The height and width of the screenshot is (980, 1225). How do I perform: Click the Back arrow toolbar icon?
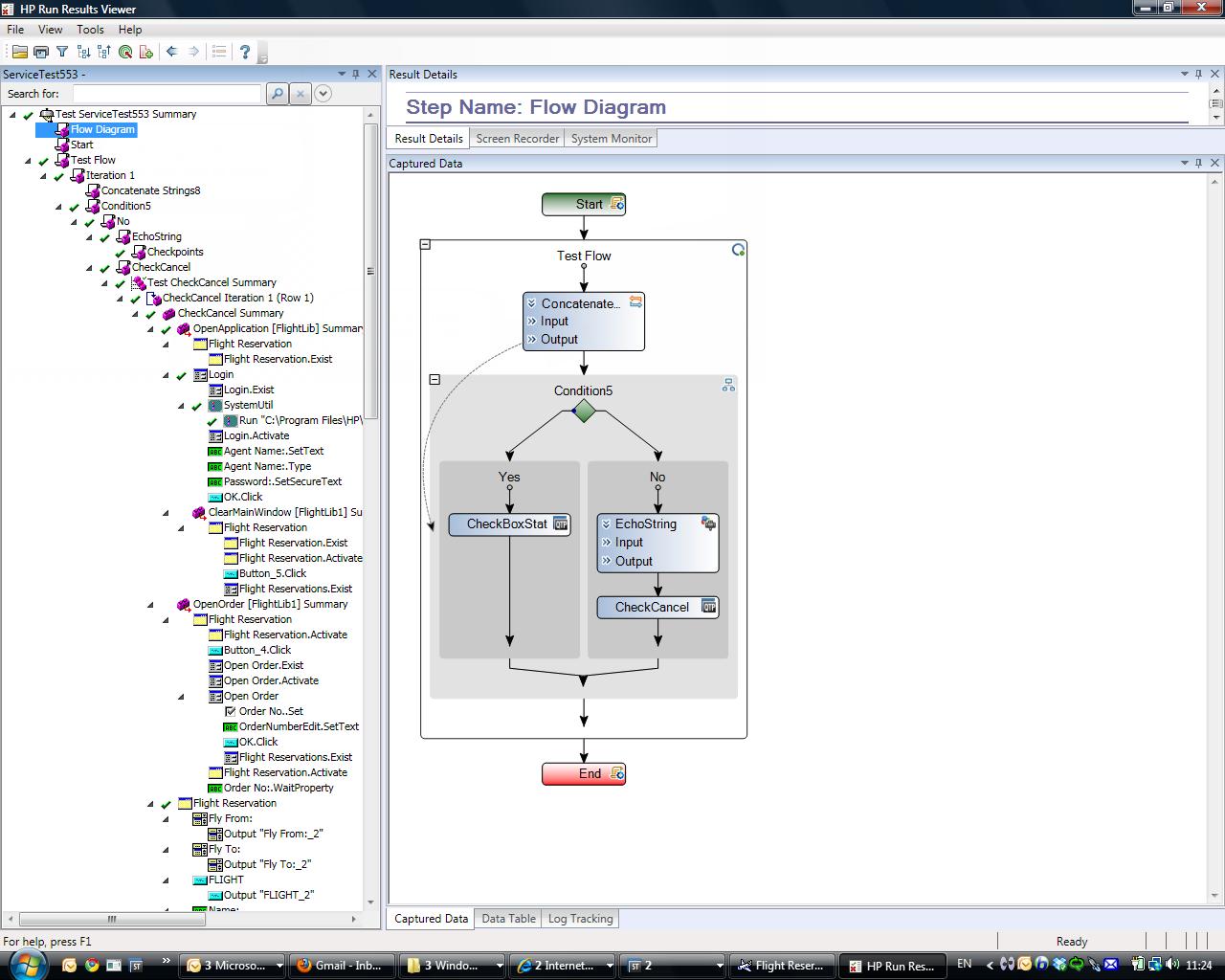[x=172, y=52]
